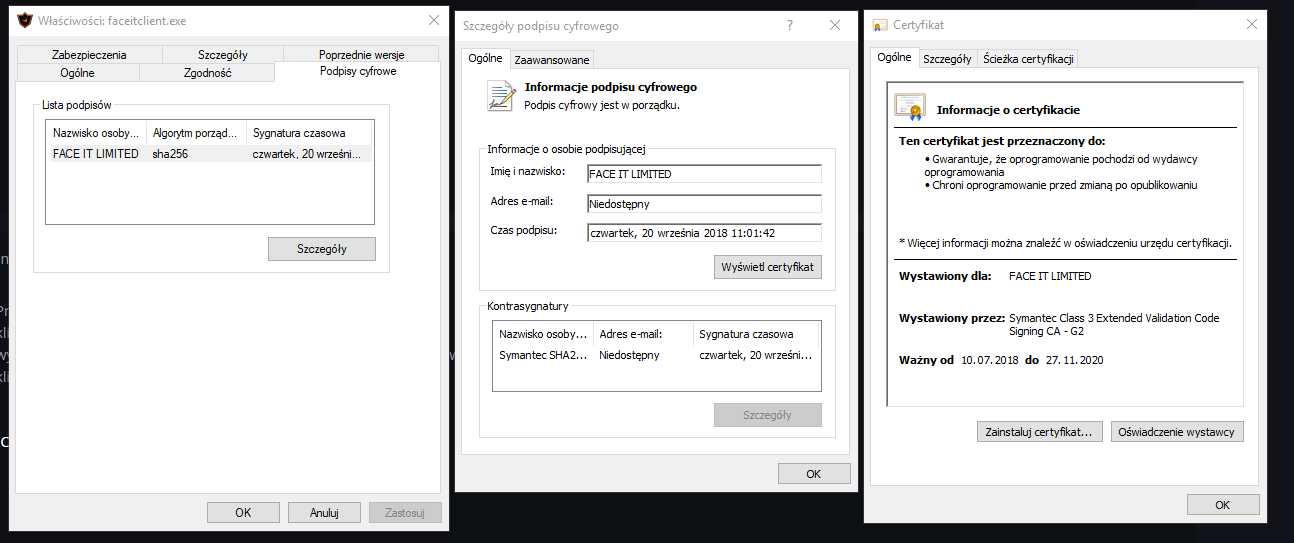The width and height of the screenshot is (1294, 543).
Task: Sort by the Algorytm porządkowania column header
Action: pyautogui.click(x=196, y=133)
